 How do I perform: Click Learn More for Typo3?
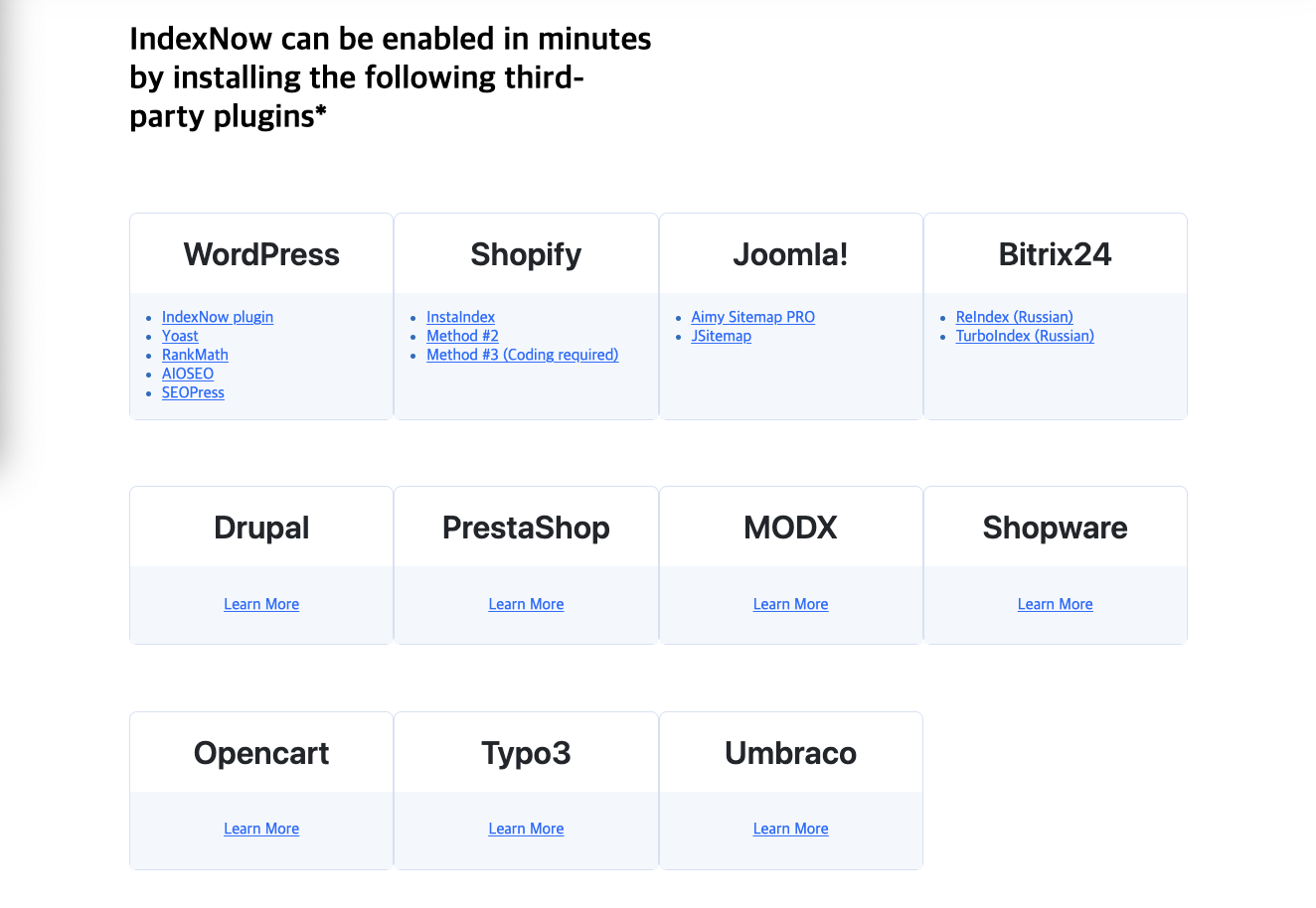point(526,829)
